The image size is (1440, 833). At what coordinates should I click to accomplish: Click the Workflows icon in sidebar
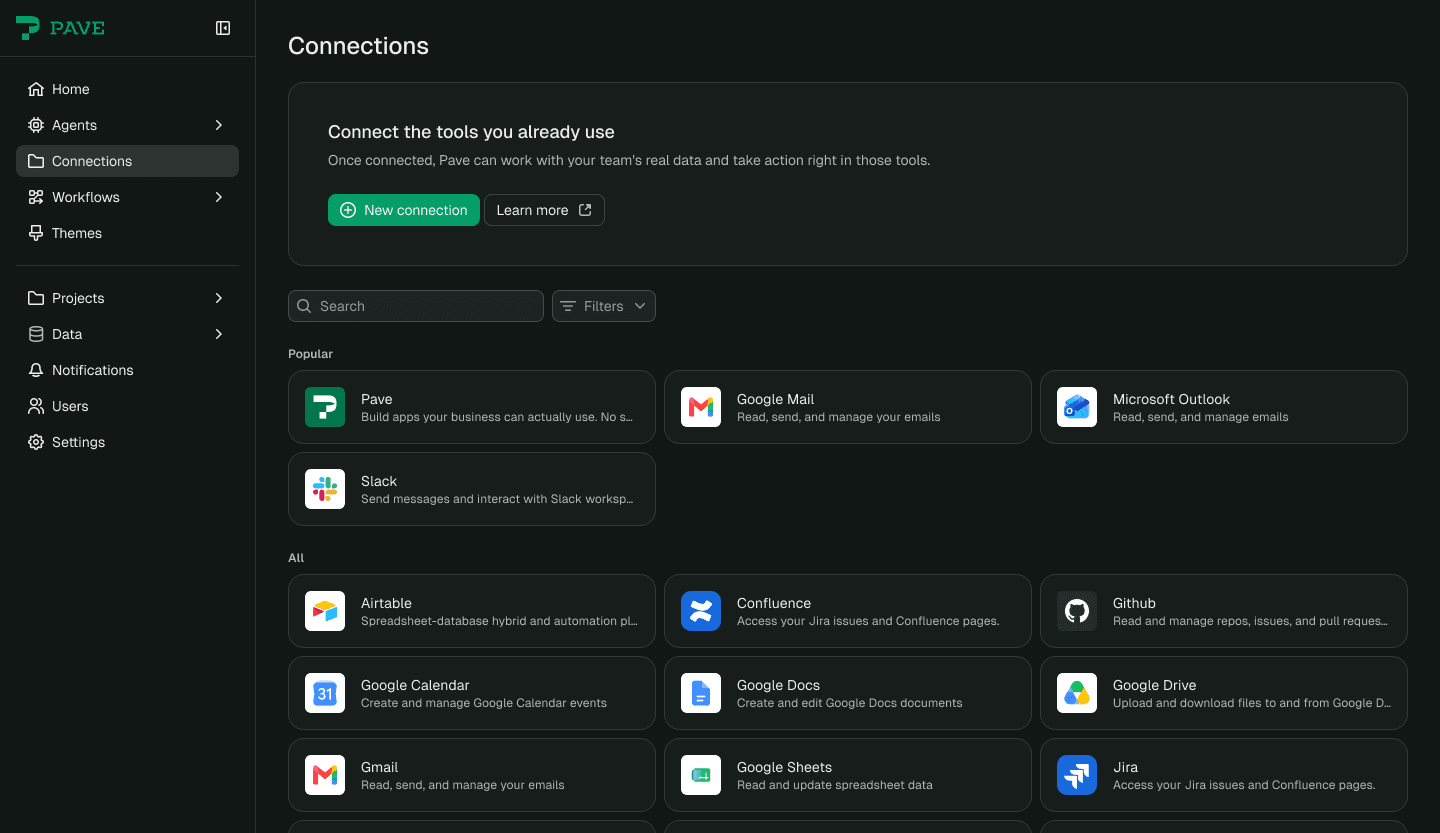(x=36, y=197)
